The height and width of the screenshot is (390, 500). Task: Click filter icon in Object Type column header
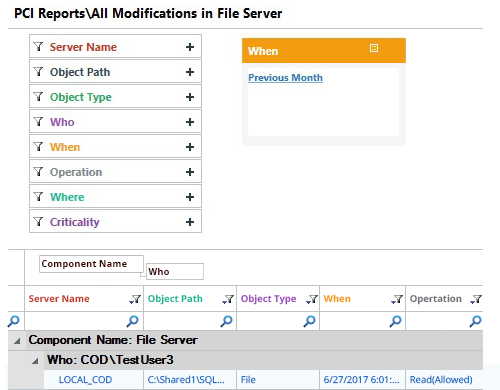pos(312,299)
